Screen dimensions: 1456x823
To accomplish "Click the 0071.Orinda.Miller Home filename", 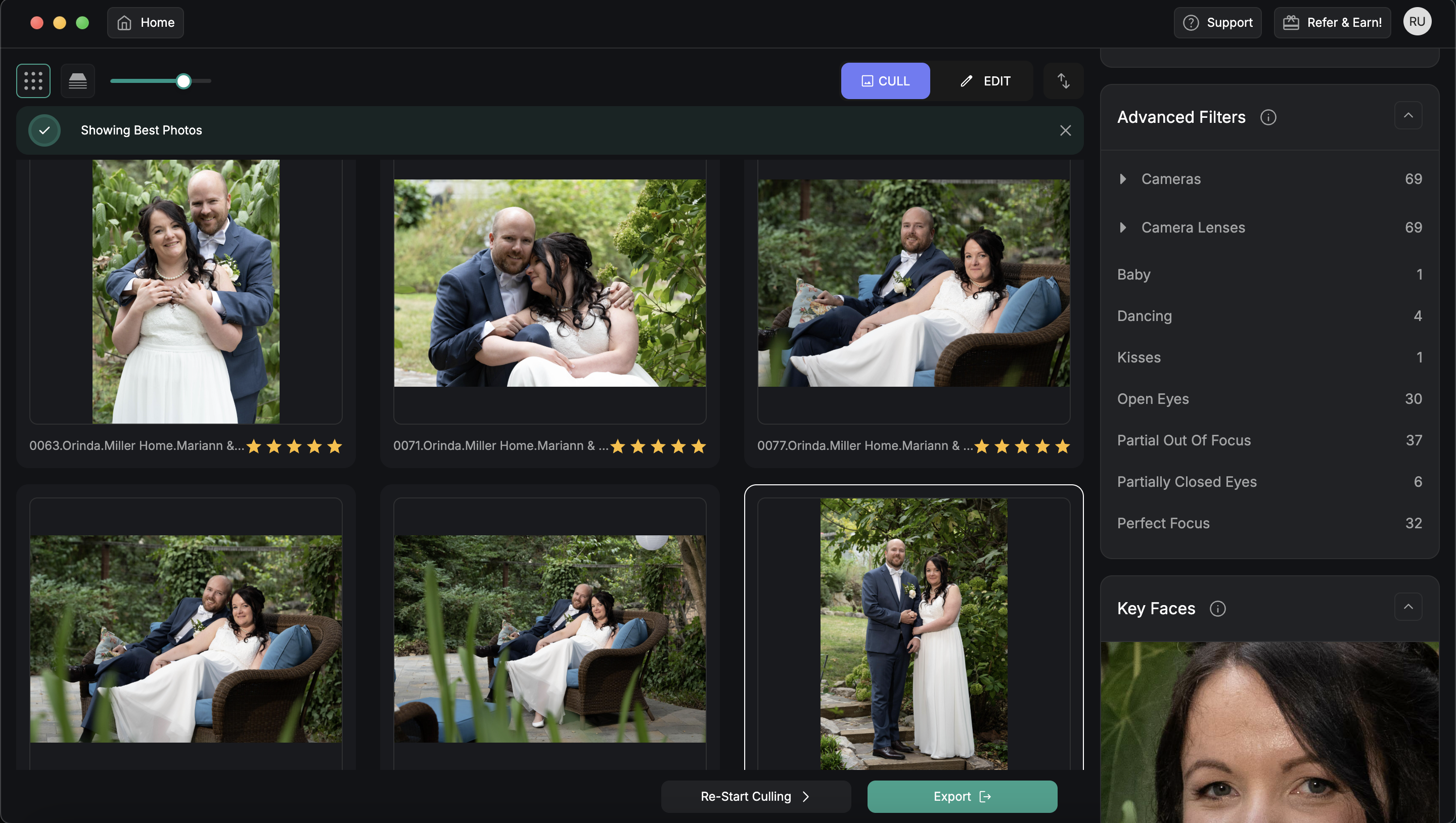I will (x=501, y=446).
